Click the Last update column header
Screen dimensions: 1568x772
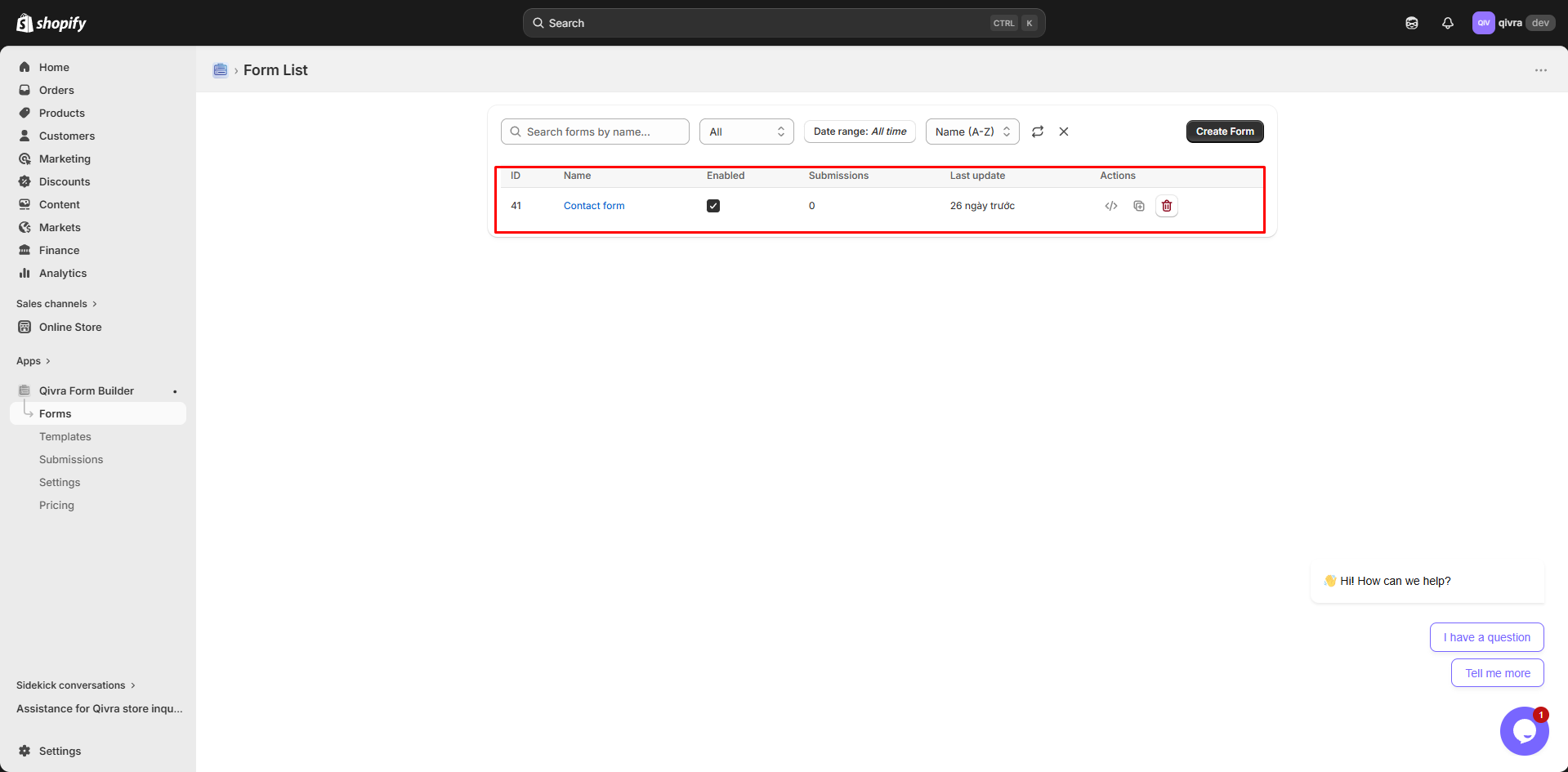(977, 176)
